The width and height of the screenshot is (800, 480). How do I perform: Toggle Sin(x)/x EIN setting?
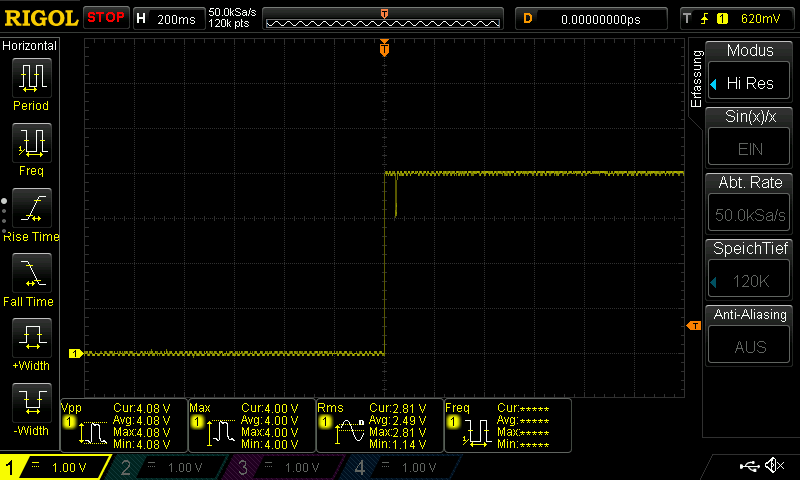click(749, 148)
